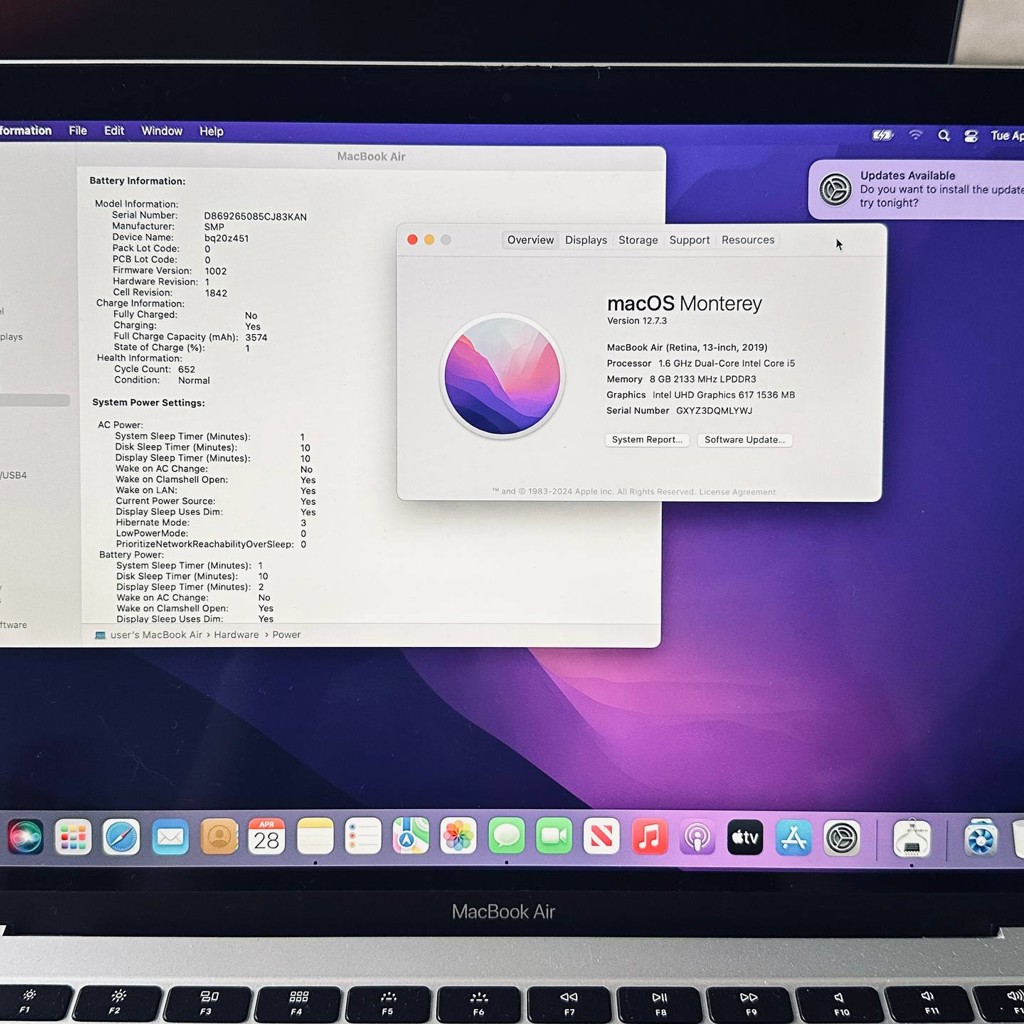Open Notes app from the Dock
1024x1024 pixels.
tap(315, 837)
